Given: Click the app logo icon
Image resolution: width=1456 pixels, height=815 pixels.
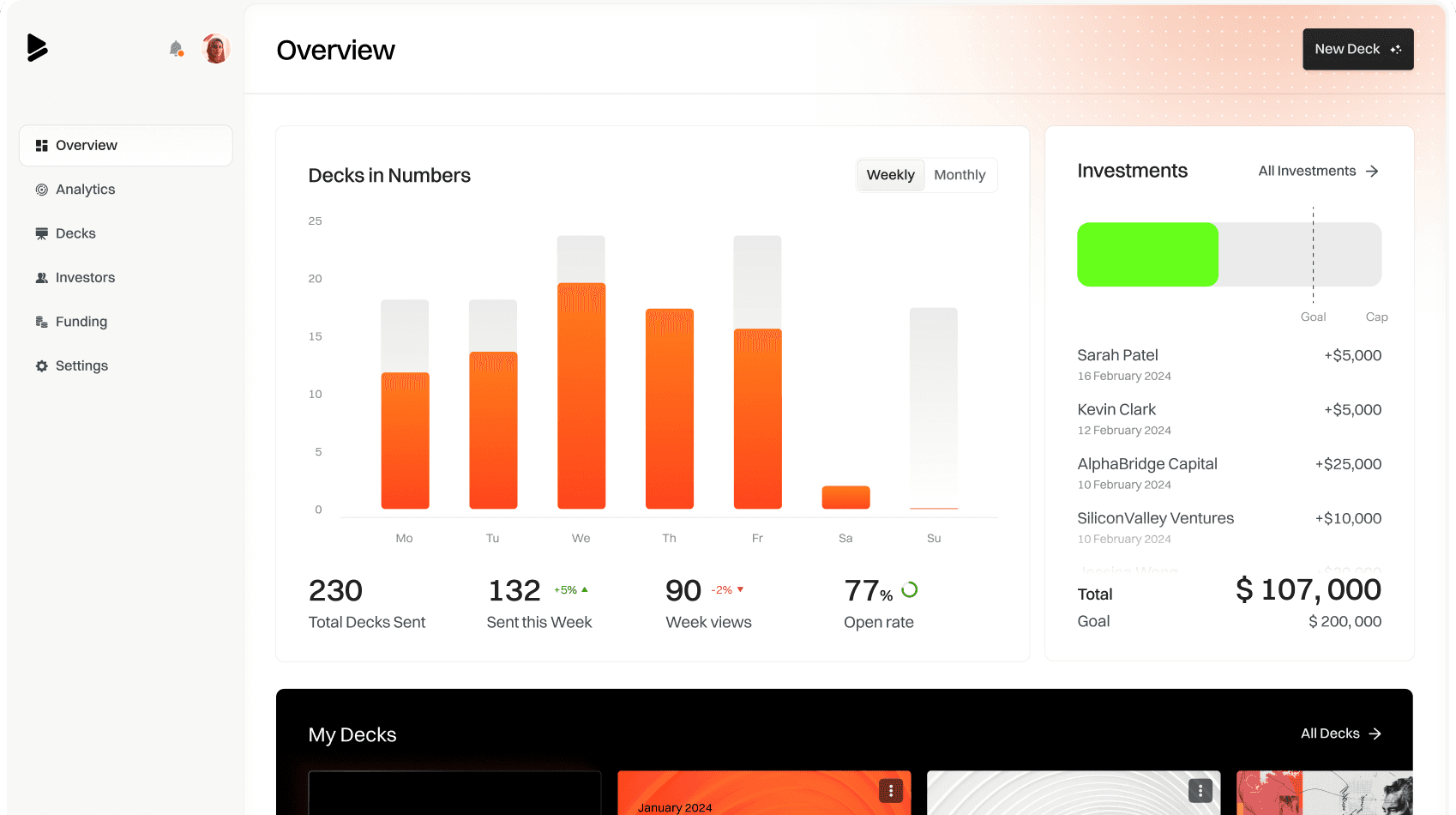Looking at the screenshot, I should coord(37,48).
